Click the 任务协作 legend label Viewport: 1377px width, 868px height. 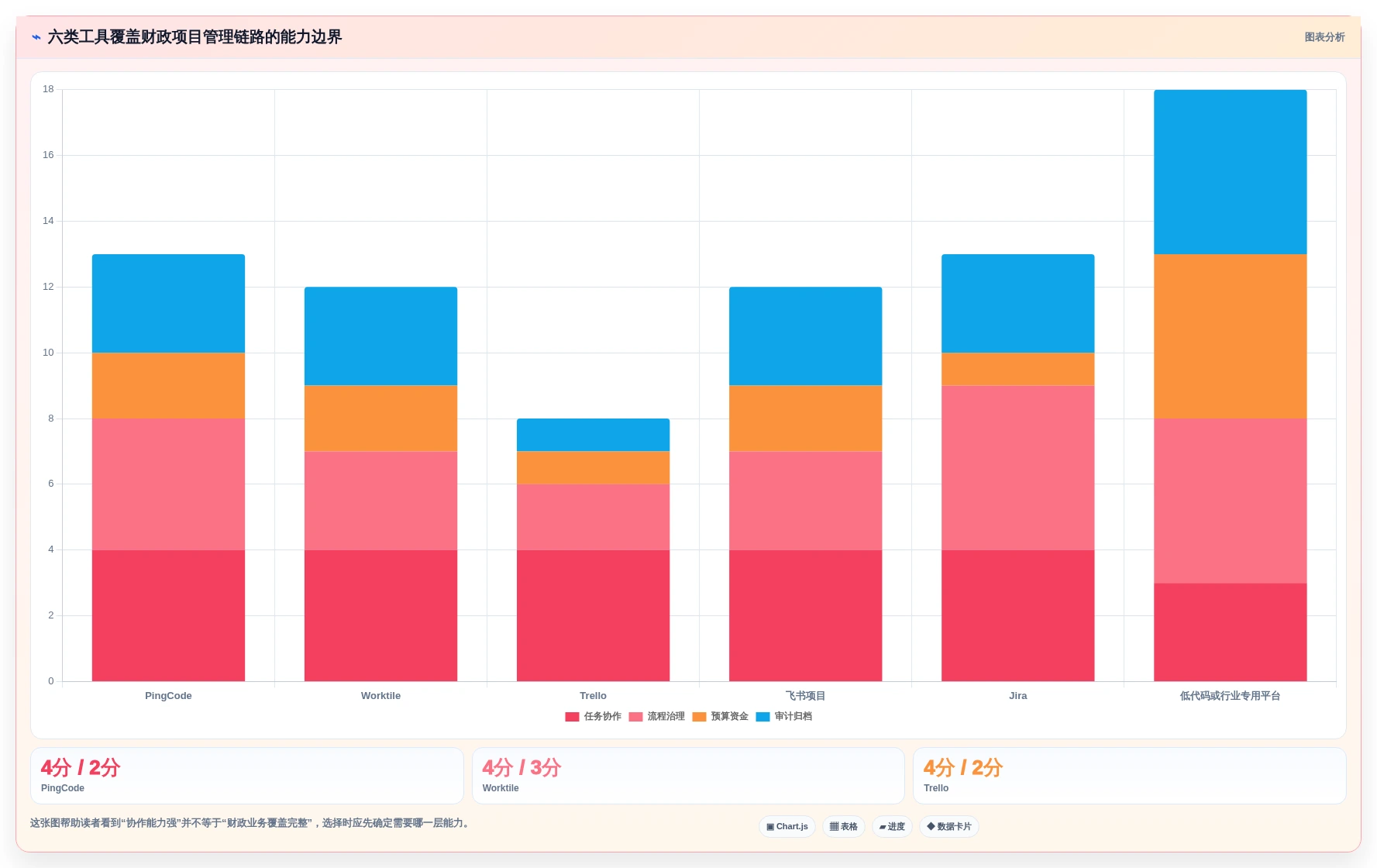[603, 717]
